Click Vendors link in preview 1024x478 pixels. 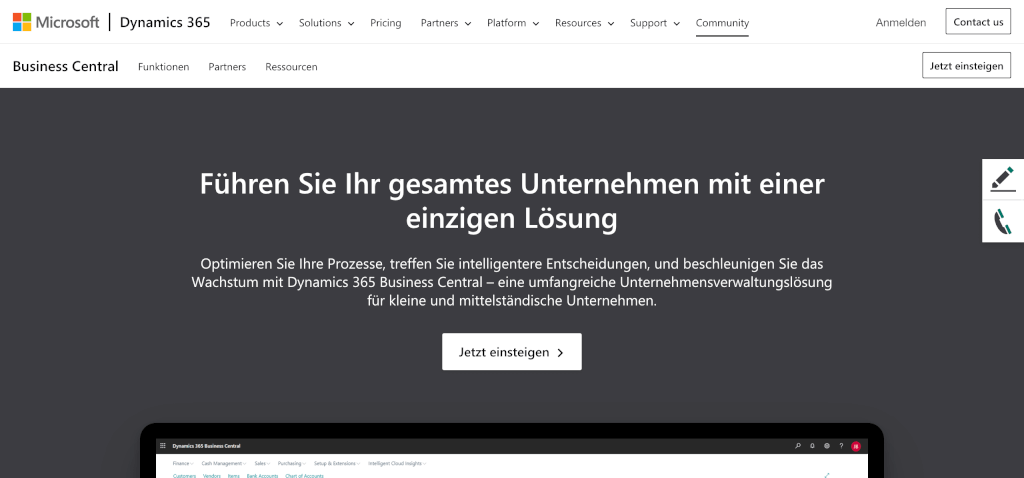pyautogui.click(x=212, y=476)
